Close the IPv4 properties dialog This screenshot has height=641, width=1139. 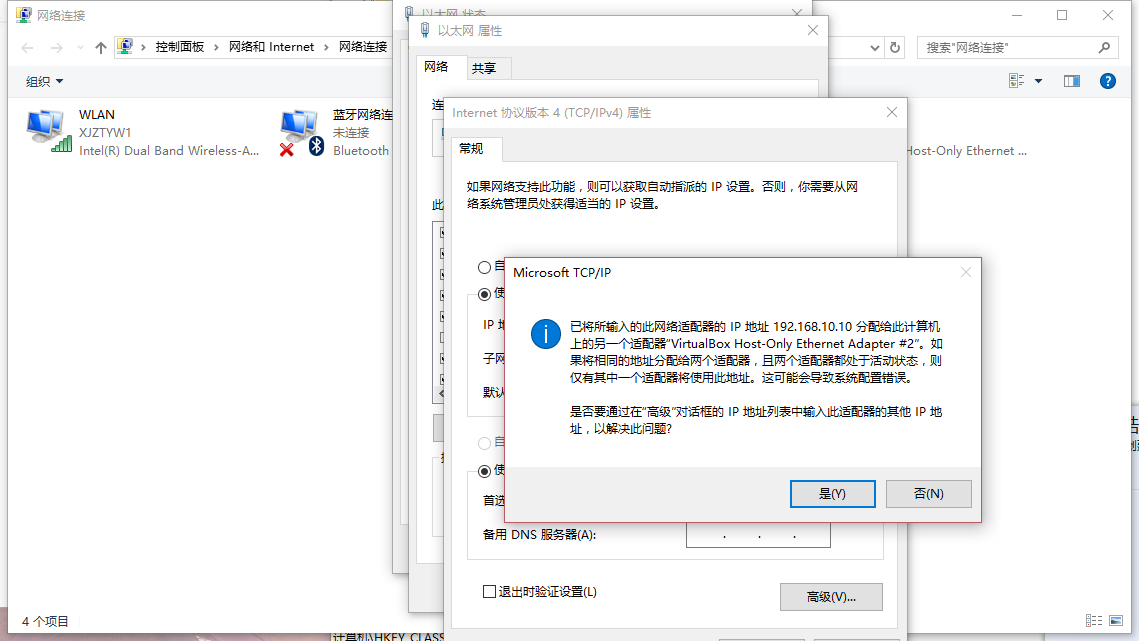click(x=891, y=112)
